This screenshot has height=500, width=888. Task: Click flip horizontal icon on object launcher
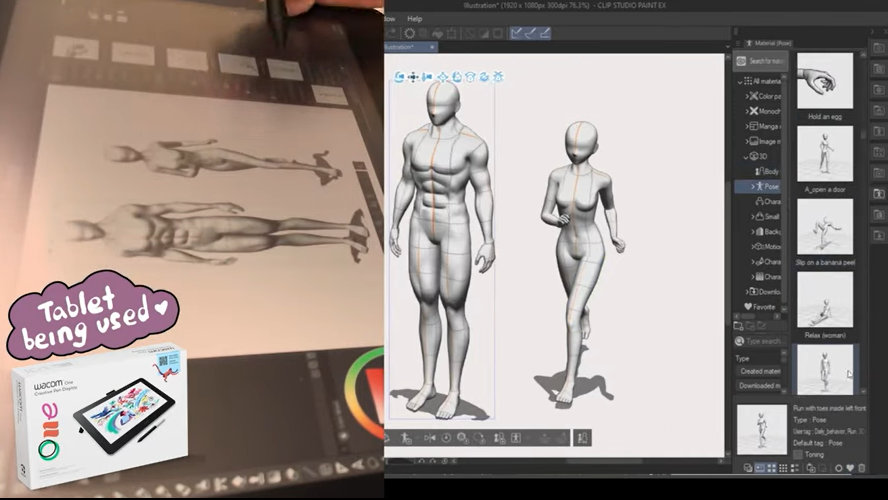[430, 438]
